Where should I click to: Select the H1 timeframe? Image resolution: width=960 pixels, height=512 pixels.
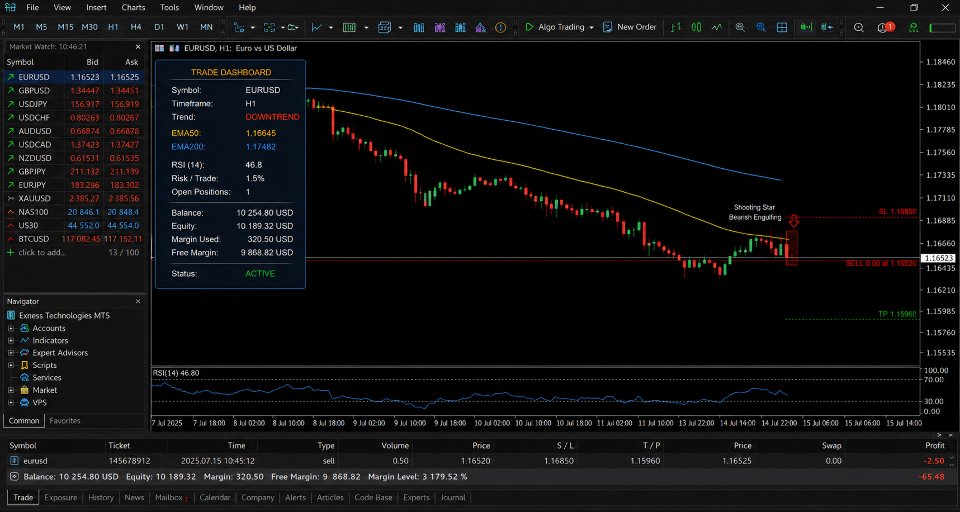click(x=113, y=28)
